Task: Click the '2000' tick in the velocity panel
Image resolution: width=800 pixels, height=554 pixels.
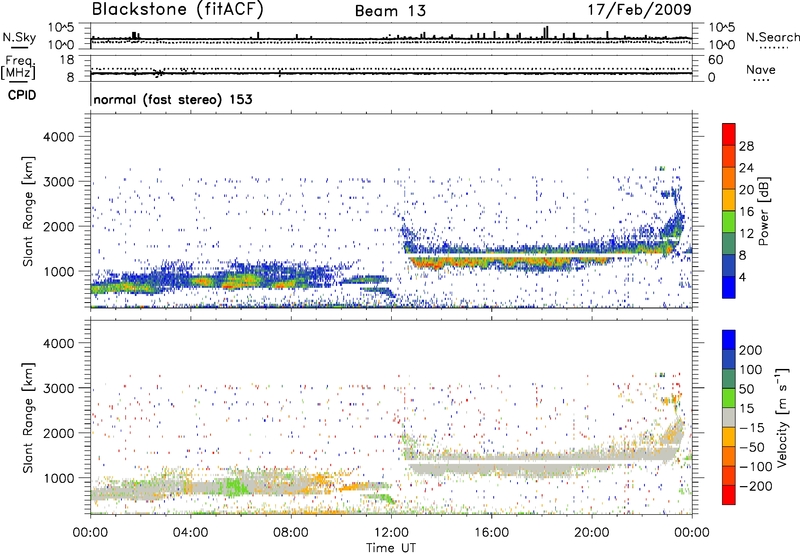Action: tap(59, 433)
